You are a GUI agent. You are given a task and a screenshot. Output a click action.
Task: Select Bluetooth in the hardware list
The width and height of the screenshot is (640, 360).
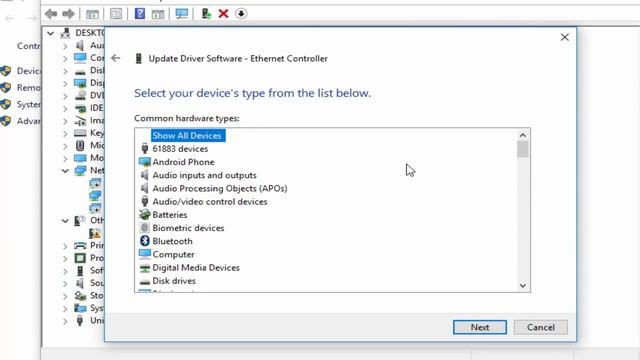click(172, 241)
